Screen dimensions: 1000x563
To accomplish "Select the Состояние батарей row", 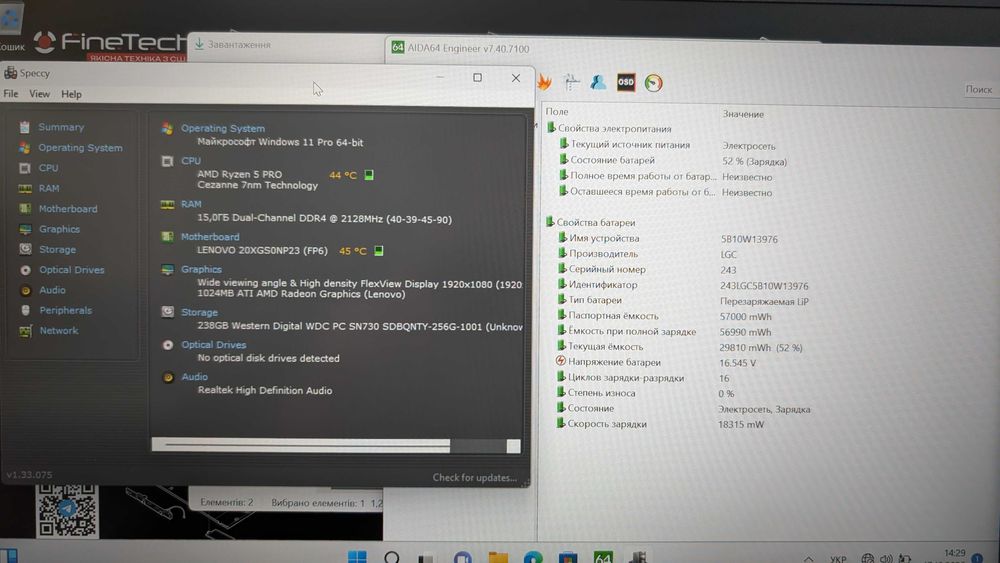I will click(x=673, y=161).
